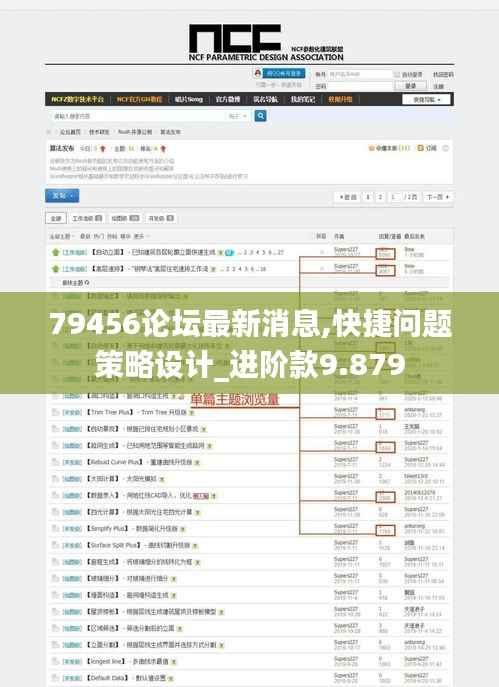Click the 找回密码 recover password link

click(443, 74)
